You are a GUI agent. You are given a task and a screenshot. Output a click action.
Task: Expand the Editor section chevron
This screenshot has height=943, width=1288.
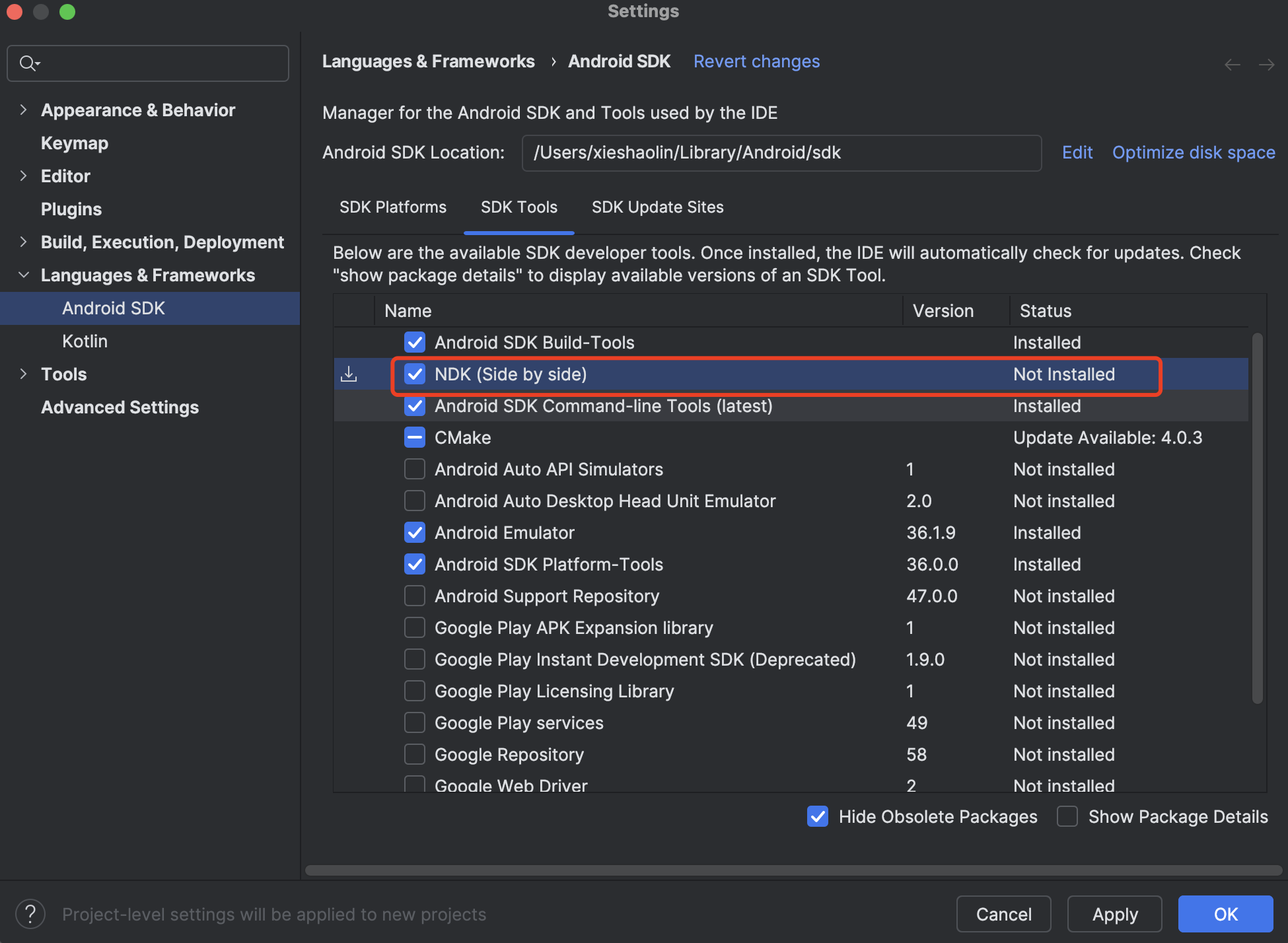pos(24,176)
